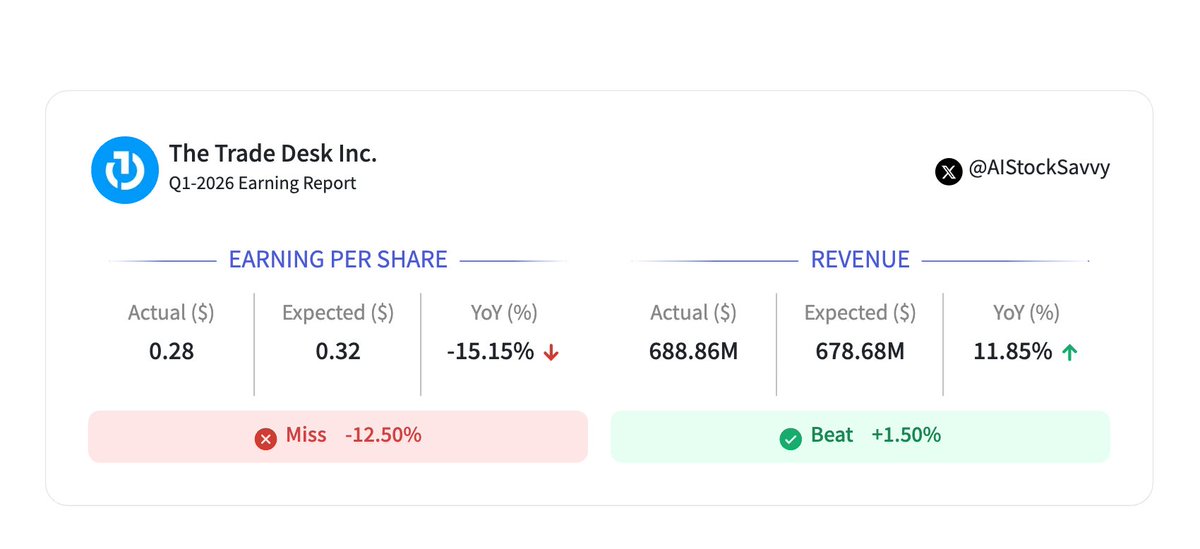Click the green Beat checkmark icon
Viewport: 1200px width, 549px height.
coord(790,438)
